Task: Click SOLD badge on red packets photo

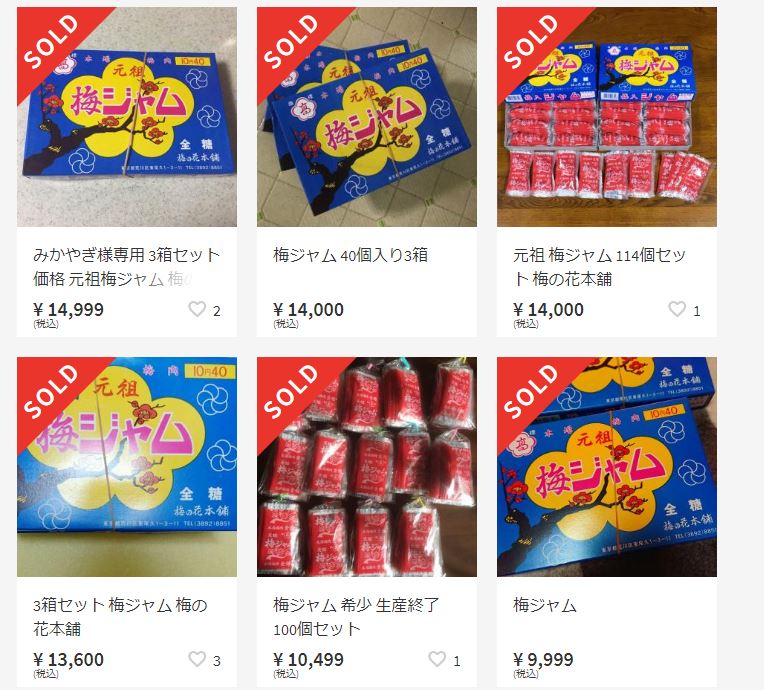Action: [291, 391]
